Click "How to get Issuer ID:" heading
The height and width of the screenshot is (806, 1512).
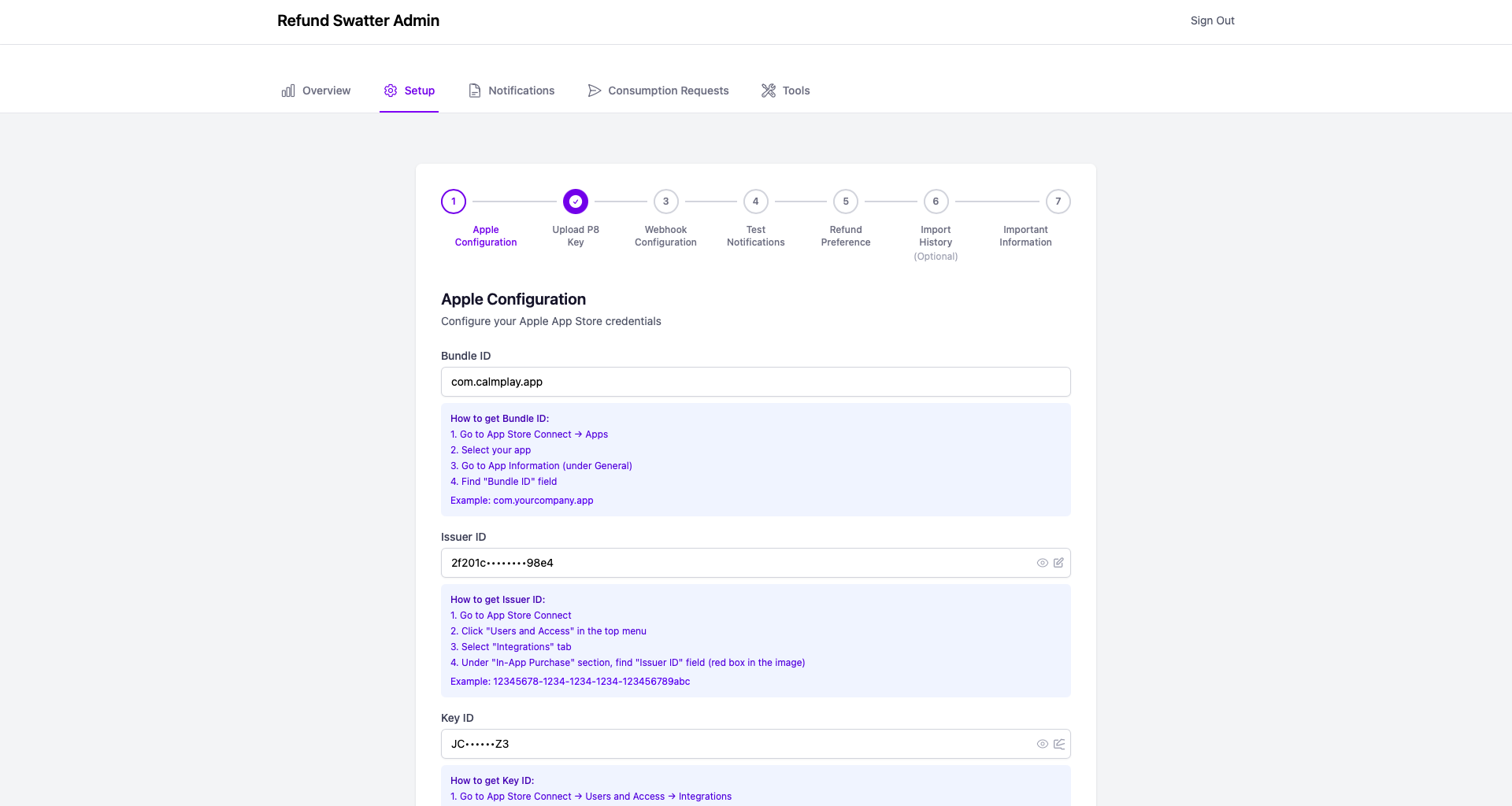[x=498, y=600]
